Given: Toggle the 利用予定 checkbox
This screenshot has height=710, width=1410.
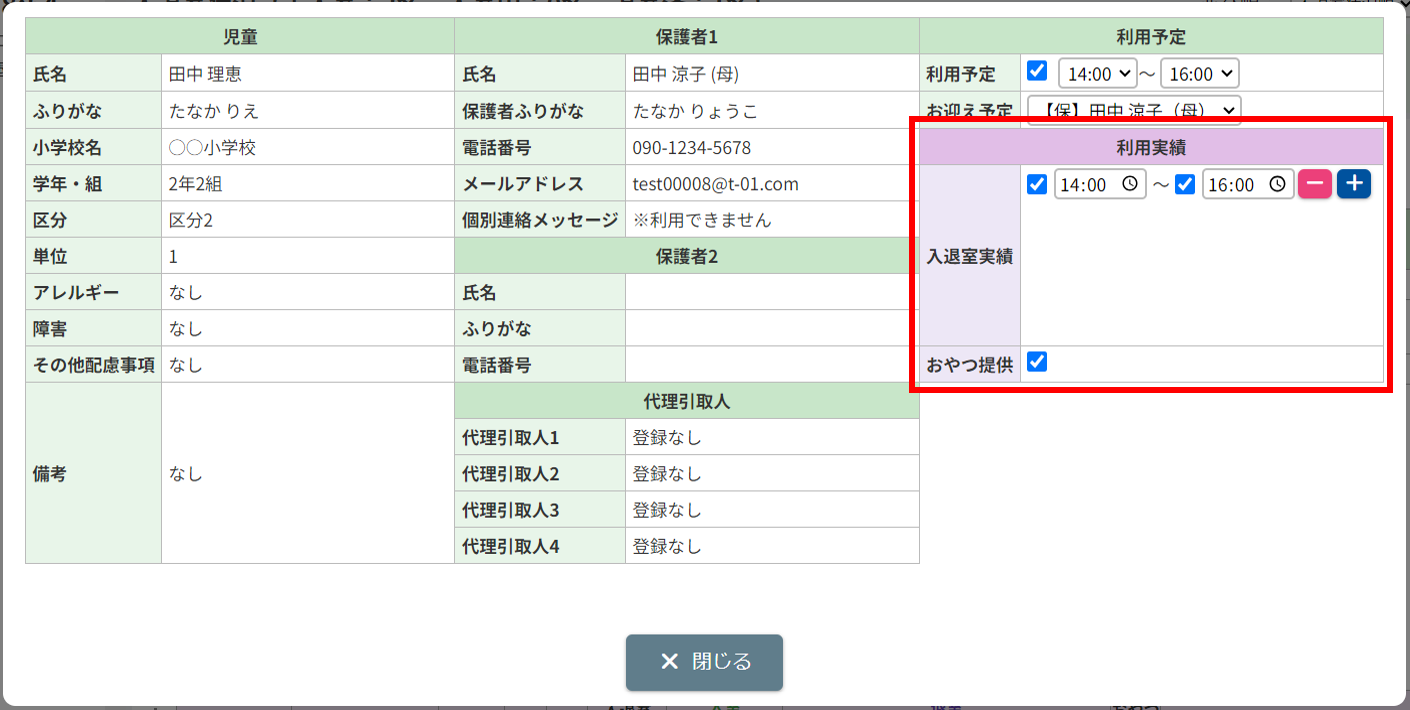Looking at the screenshot, I should click(x=1037, y=71).
